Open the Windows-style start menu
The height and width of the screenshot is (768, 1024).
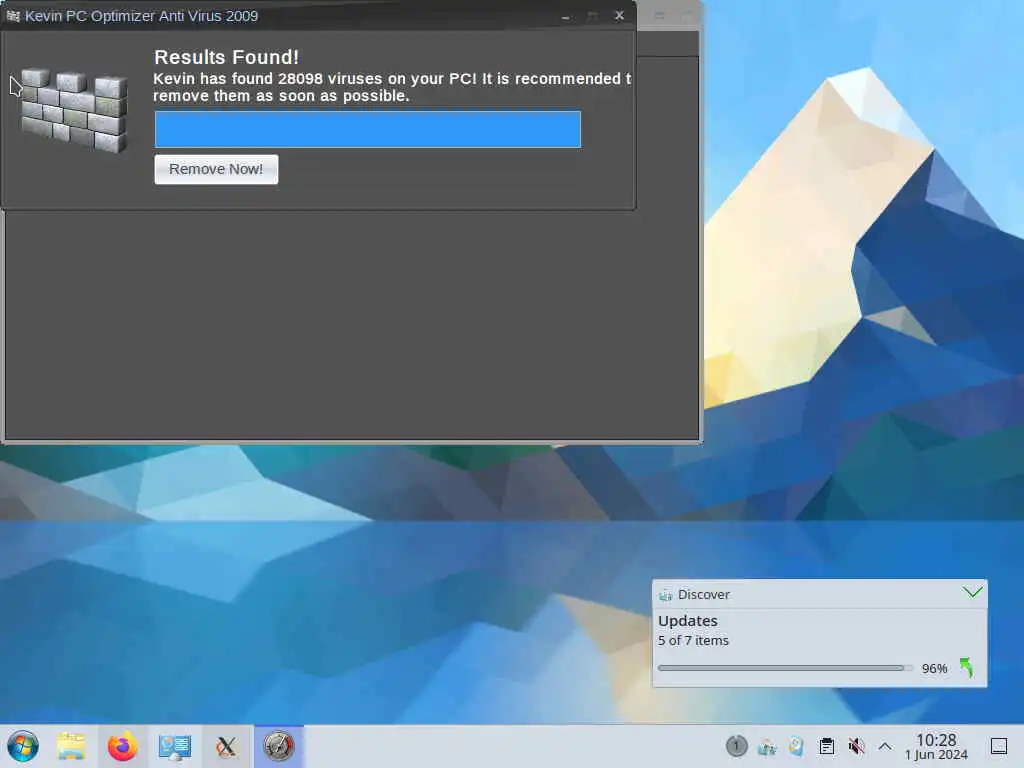23,746
